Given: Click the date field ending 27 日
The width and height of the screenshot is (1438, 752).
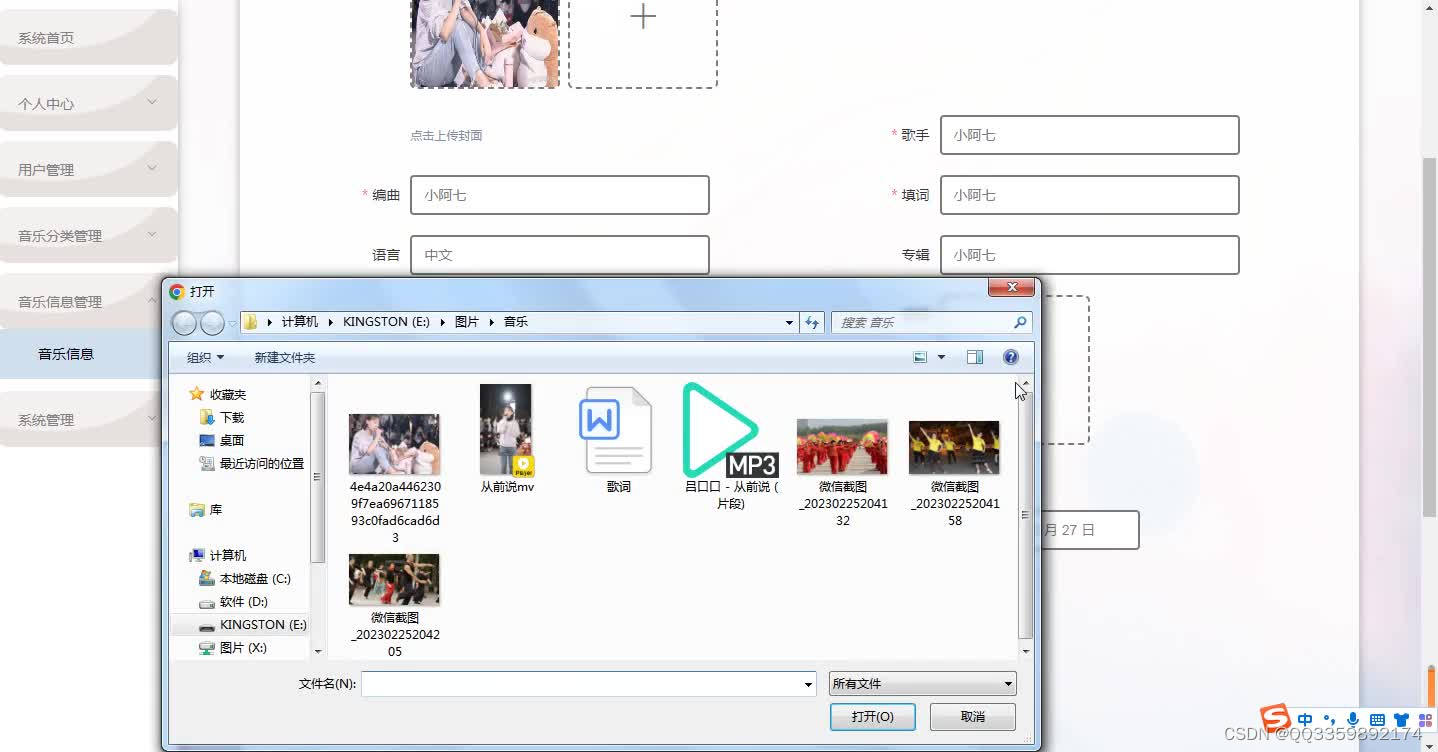Looking at the screenshot, I should 1089,530.
